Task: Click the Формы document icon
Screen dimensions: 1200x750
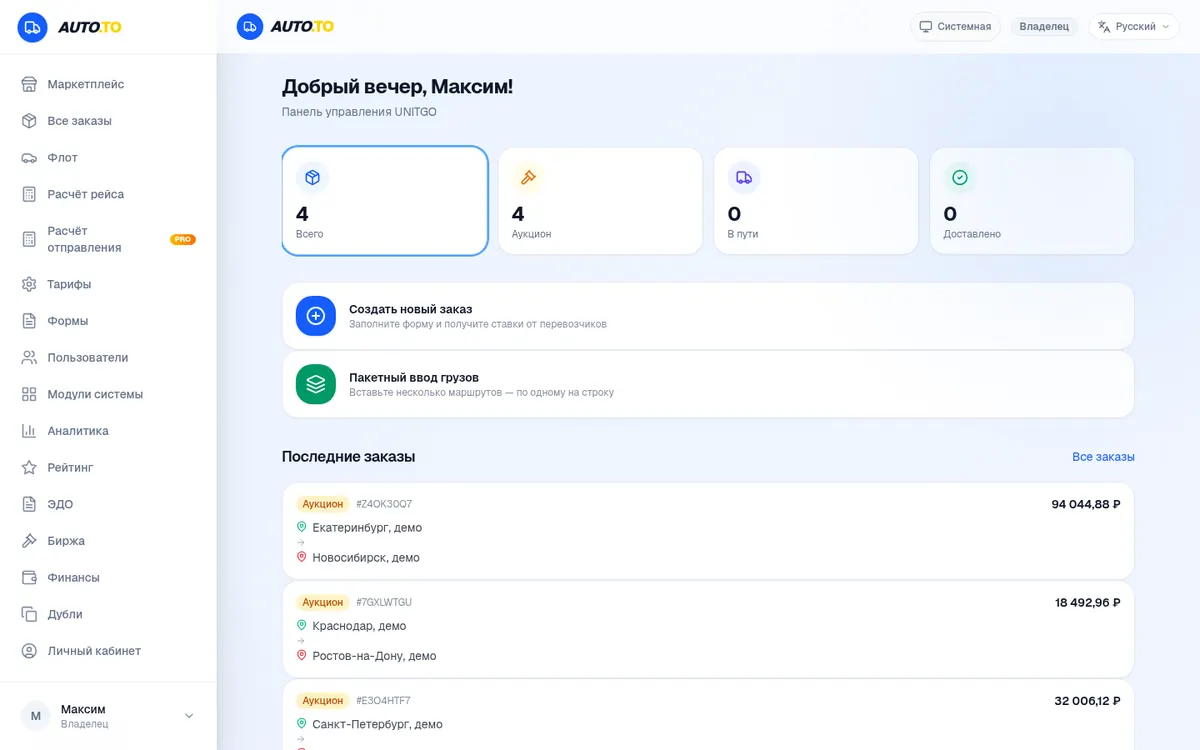Action: pyautogui.click(x=29, y=321)
